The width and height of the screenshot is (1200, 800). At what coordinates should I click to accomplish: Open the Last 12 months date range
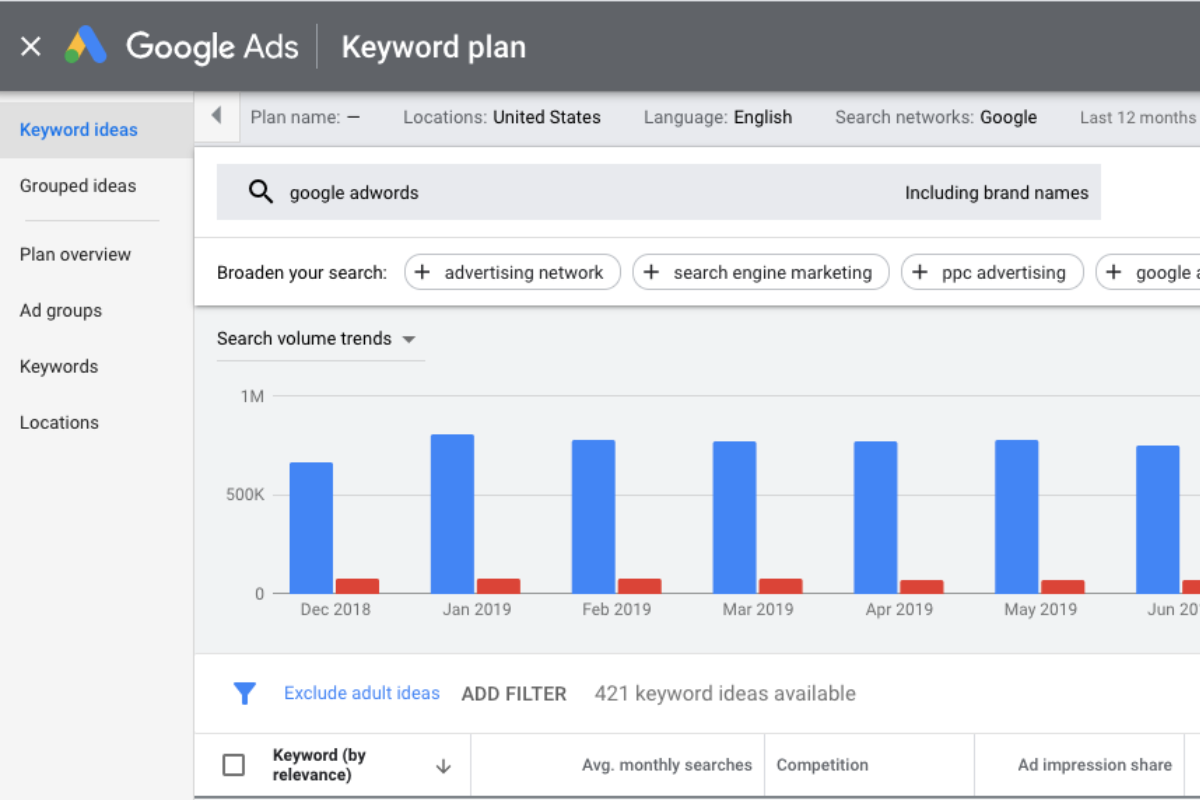click(x=1138, y=117)
